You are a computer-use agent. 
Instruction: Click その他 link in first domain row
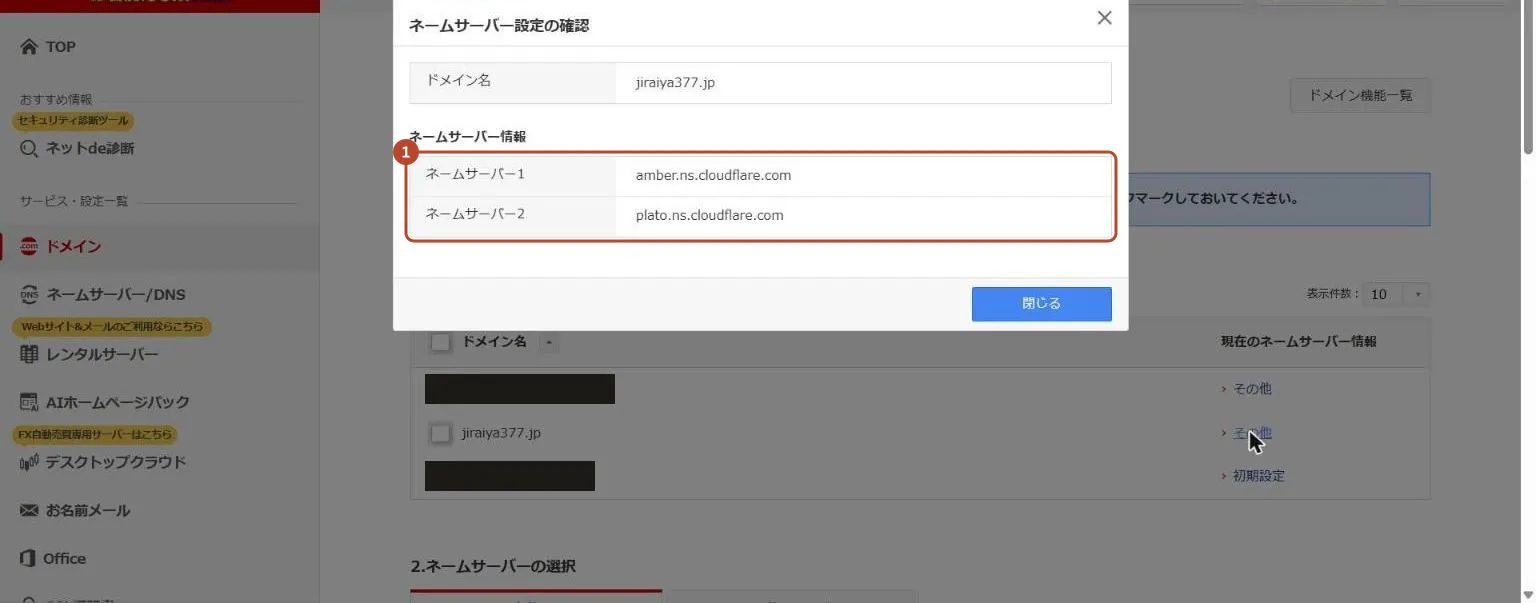pyautogui.click(x=1252, y=389)
